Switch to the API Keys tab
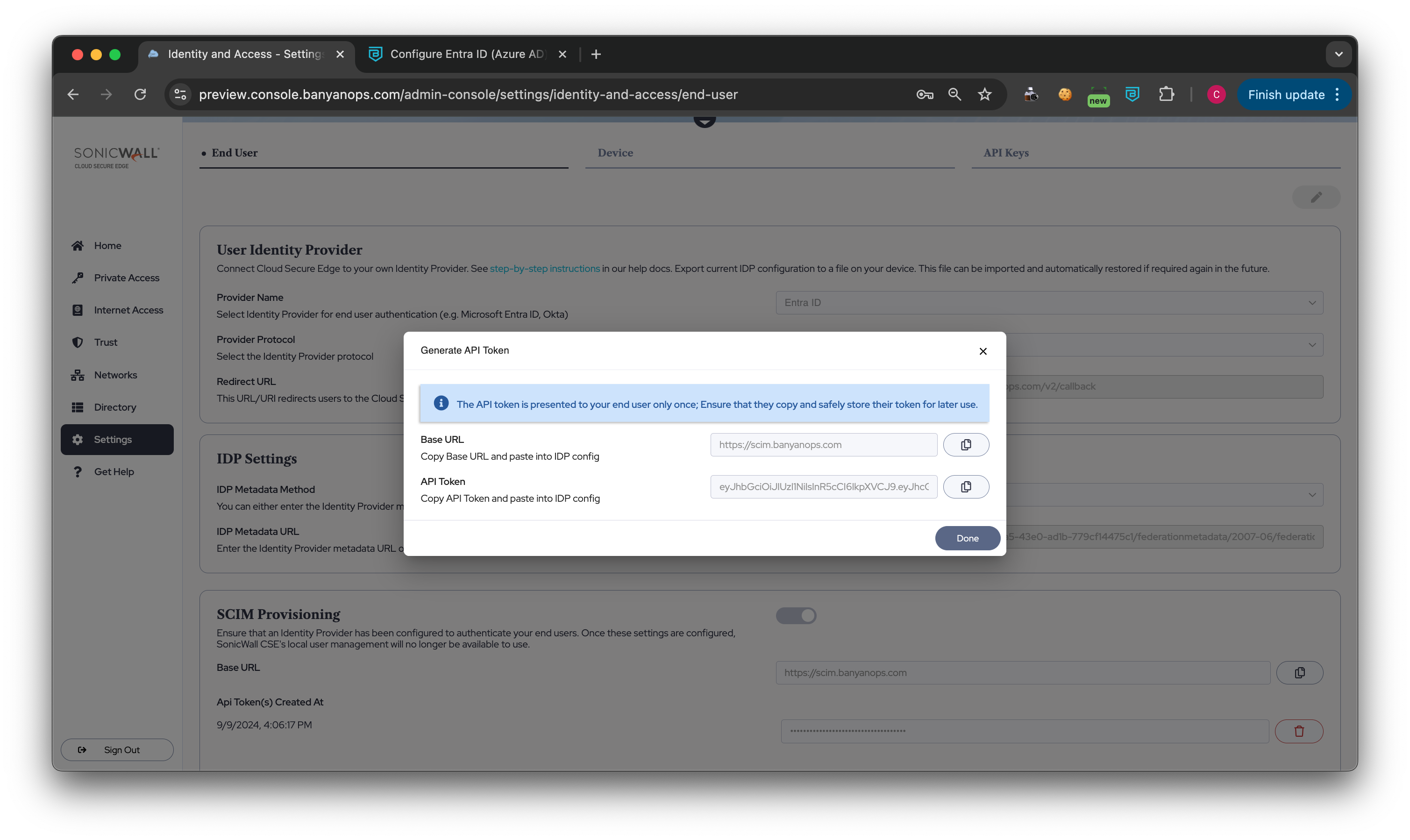Image resolution: width=1410 pixels, height=840 pixels. click(1006, 153)
